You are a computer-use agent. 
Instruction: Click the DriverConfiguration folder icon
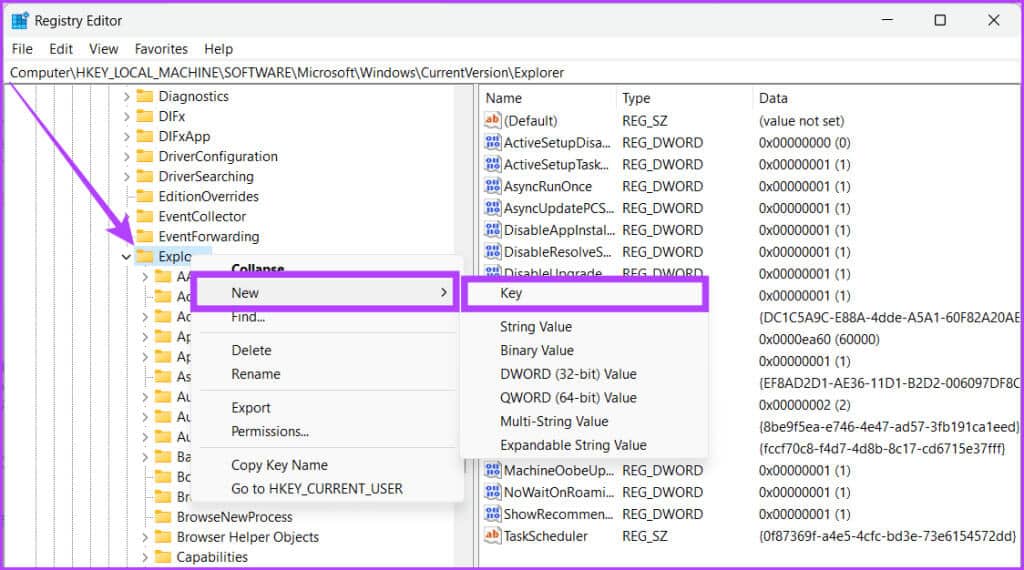(144, 157)
